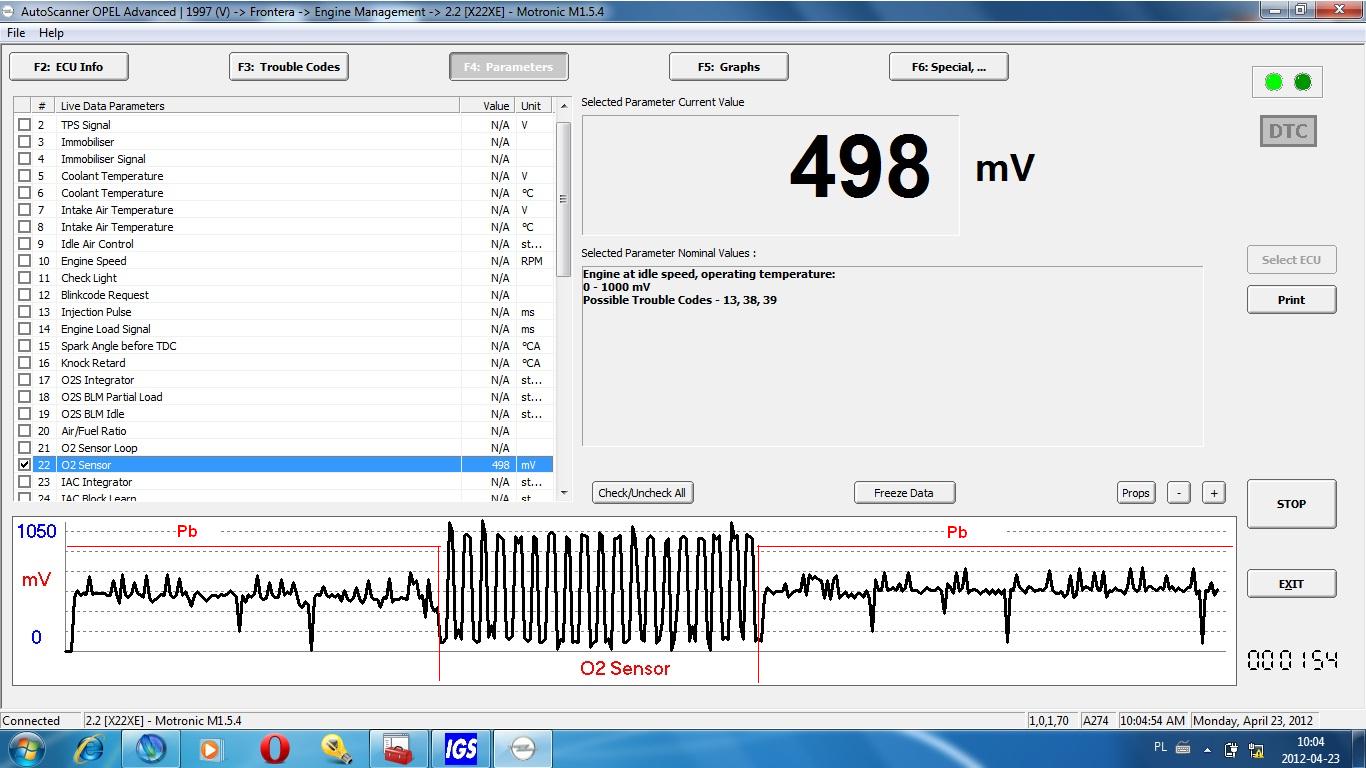Viewport: 1366px width, 768px height.
Task: Switch to the F5: Graphs tab
Action: [x=728, y=67]
